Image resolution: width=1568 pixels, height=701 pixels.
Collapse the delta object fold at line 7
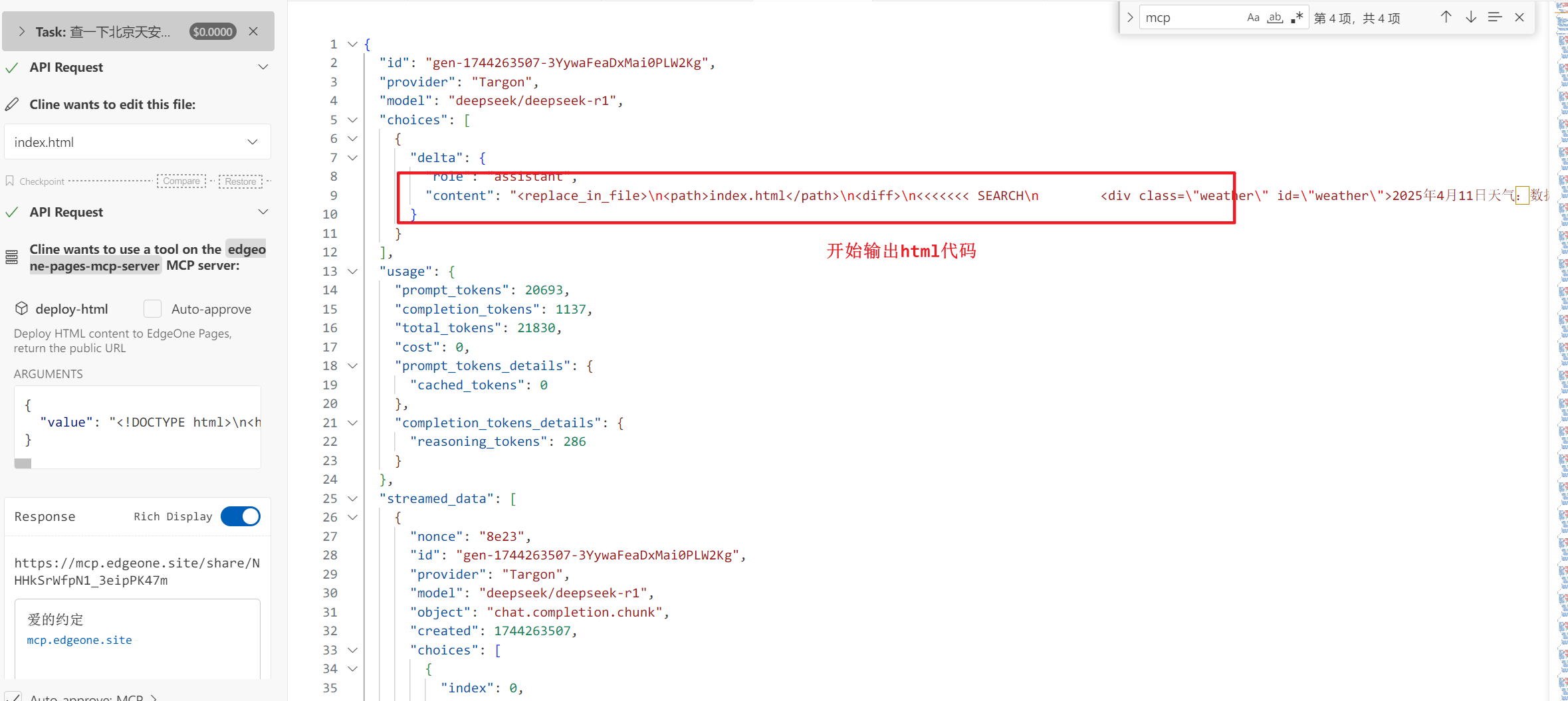point(353,157)
